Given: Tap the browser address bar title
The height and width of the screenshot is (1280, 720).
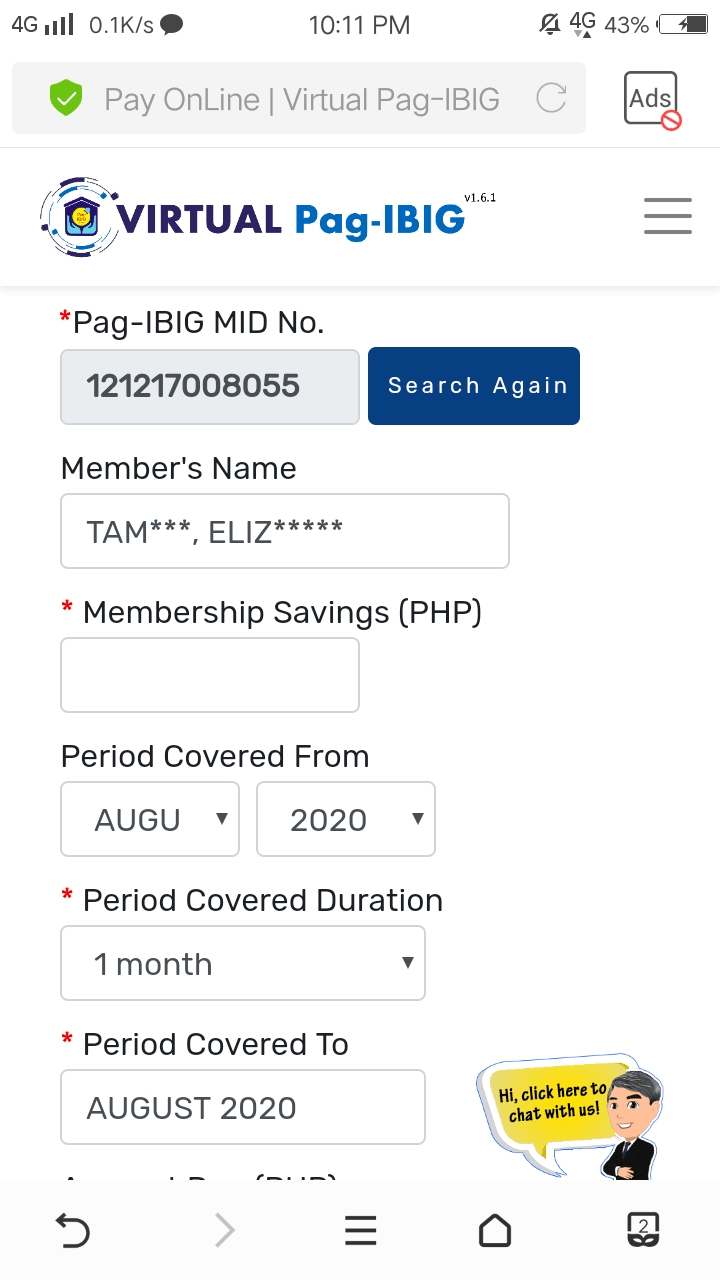Looking at the screenshot, I should coord(301,99).
